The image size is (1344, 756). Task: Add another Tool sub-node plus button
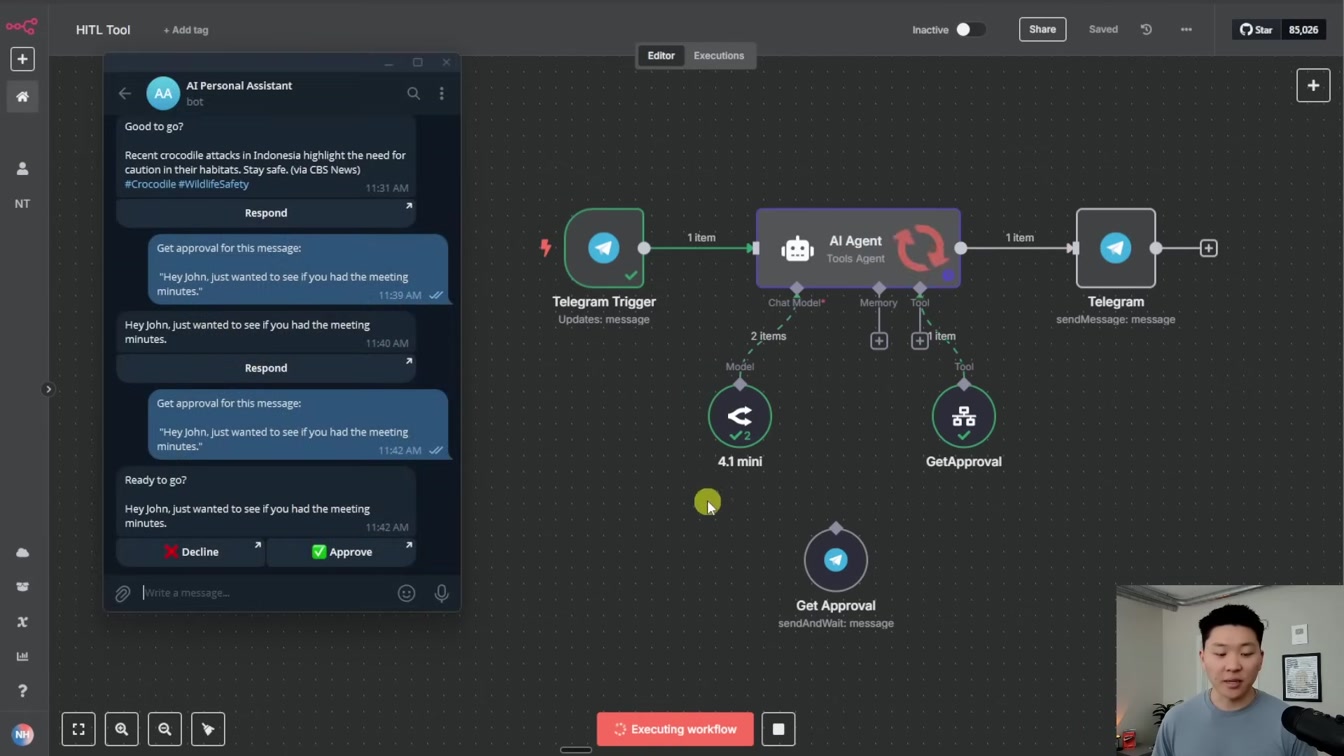920,341
